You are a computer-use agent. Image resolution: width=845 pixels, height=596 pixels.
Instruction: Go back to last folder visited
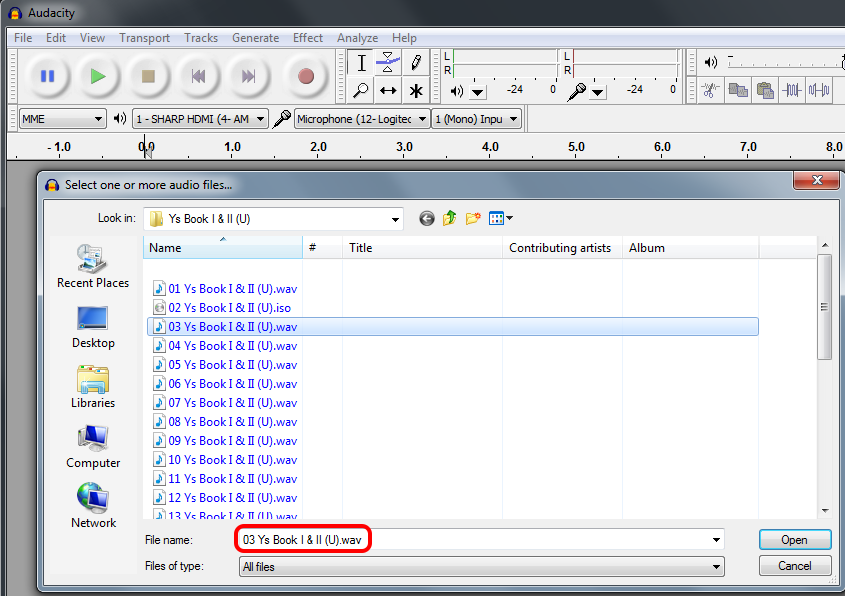click(427, 218)
